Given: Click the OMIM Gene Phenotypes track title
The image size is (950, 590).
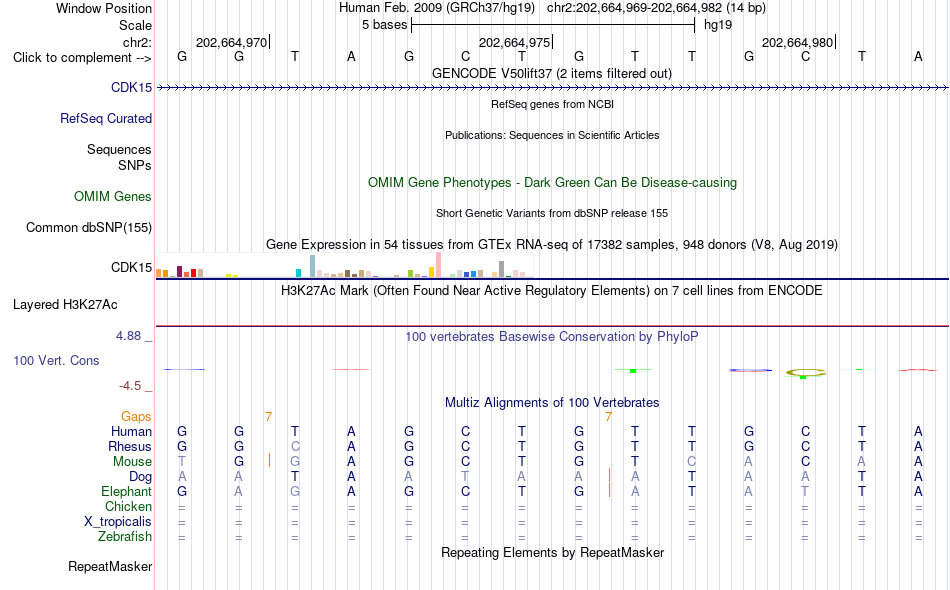Looking at the screenshot, I should [552, 182].
